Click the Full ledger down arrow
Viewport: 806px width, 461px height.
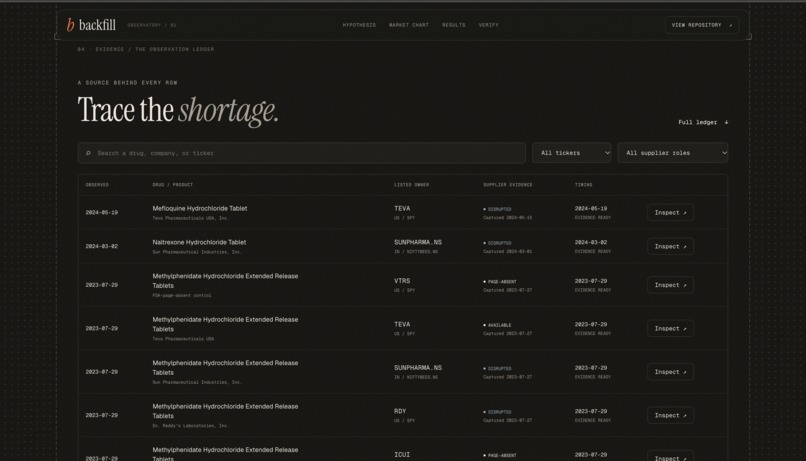pos(726,122)
